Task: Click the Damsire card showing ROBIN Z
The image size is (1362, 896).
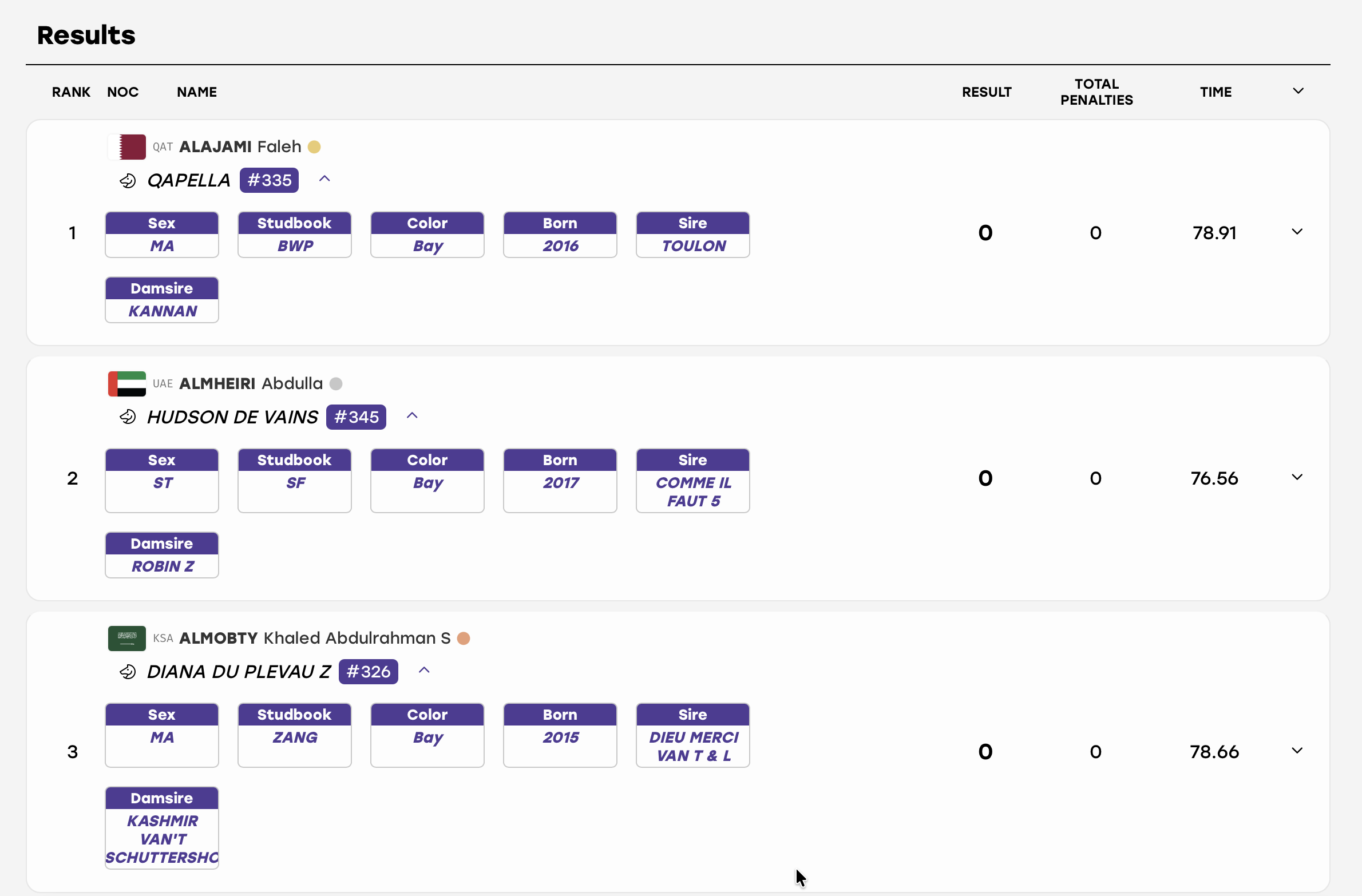Action: pos(162,555)
